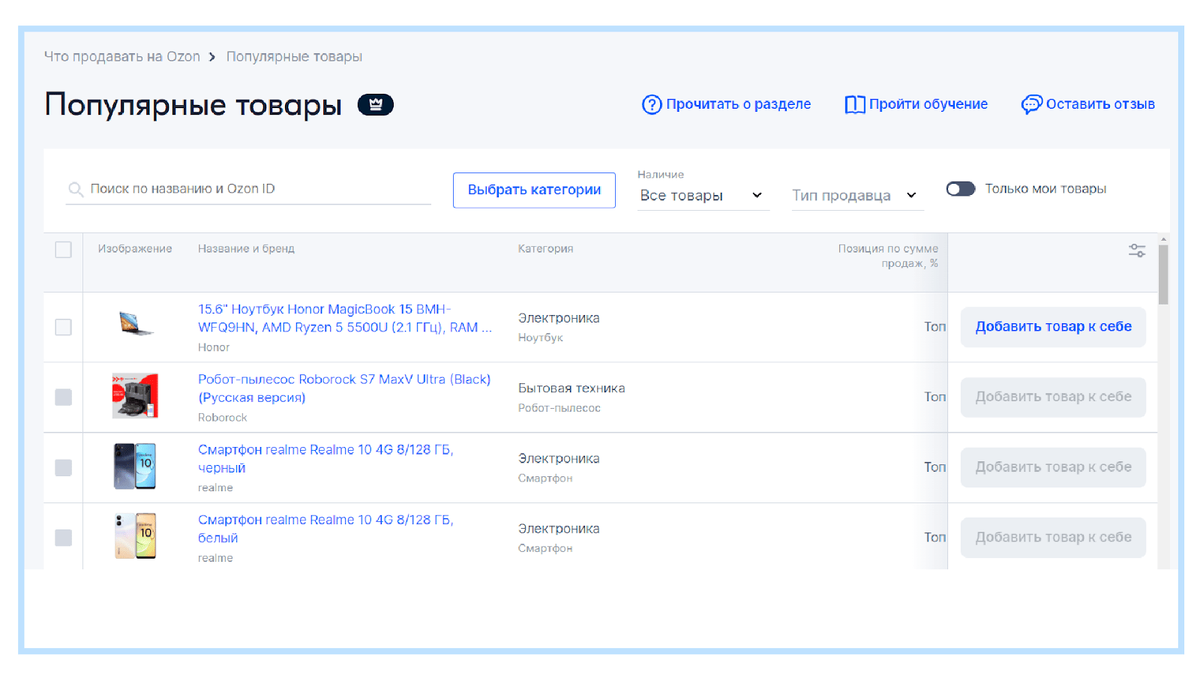The height and width of the screenshot is (675, 1200).
Task: Click the breadcrumb chevron after Что продавать на Ozon
Action: (212, 57)
